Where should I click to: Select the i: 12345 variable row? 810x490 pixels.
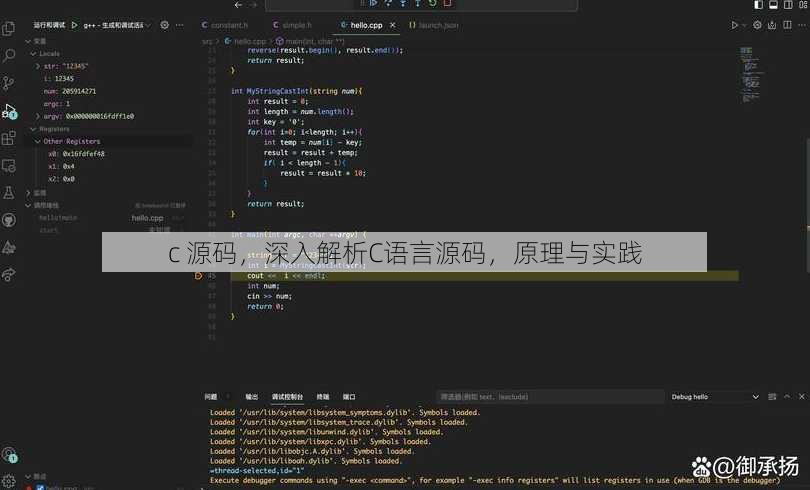tap(108, 78)
